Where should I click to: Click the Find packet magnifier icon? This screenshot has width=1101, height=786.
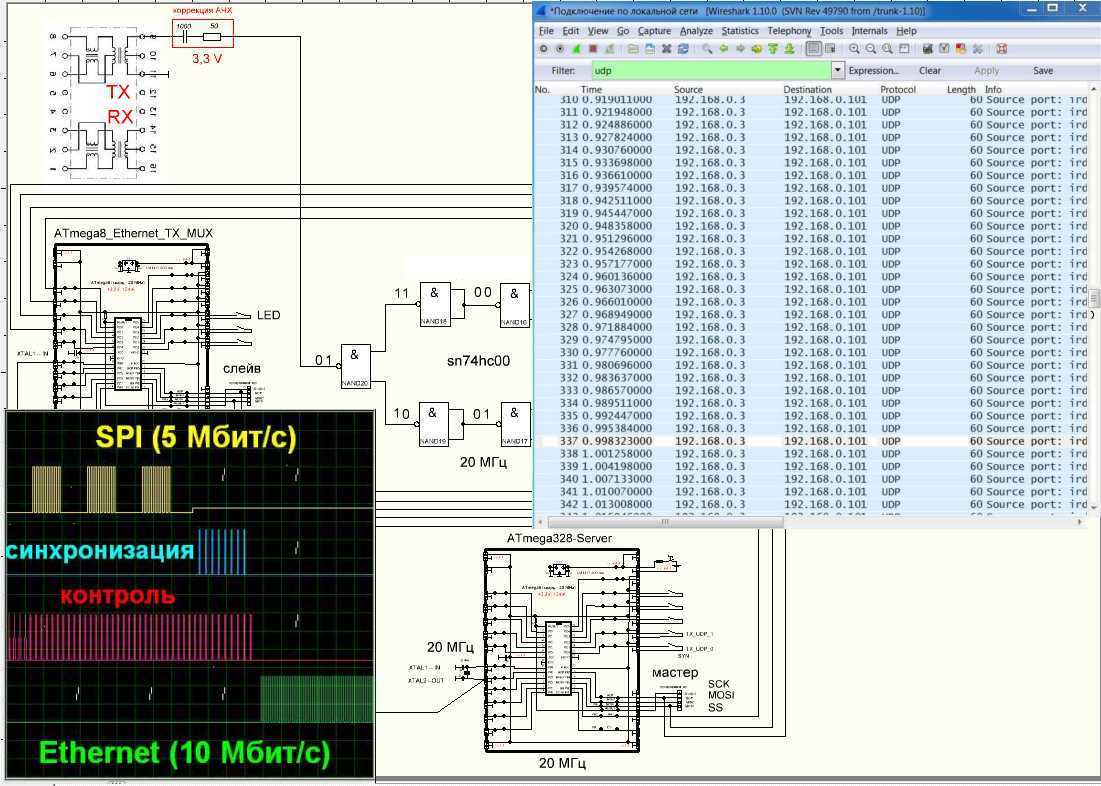click(707, 48)
